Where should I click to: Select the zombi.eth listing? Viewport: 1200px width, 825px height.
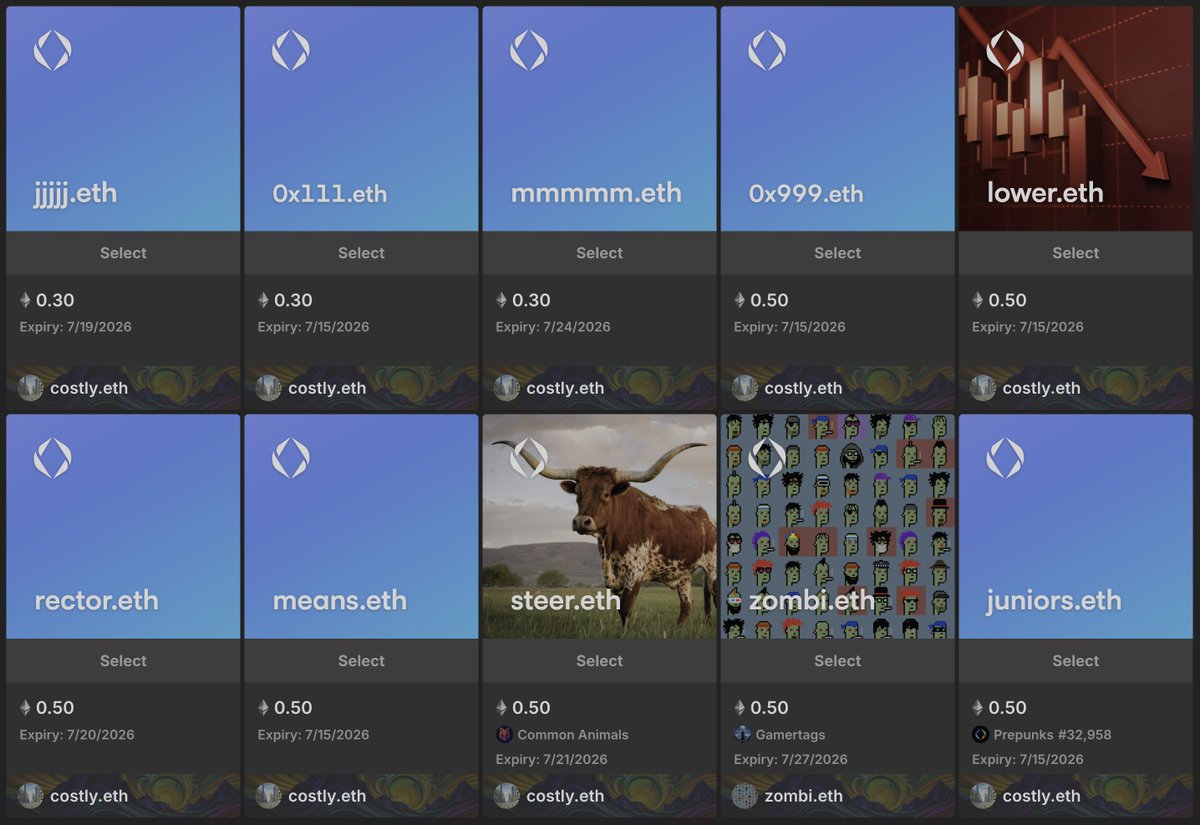coord(837,661)
